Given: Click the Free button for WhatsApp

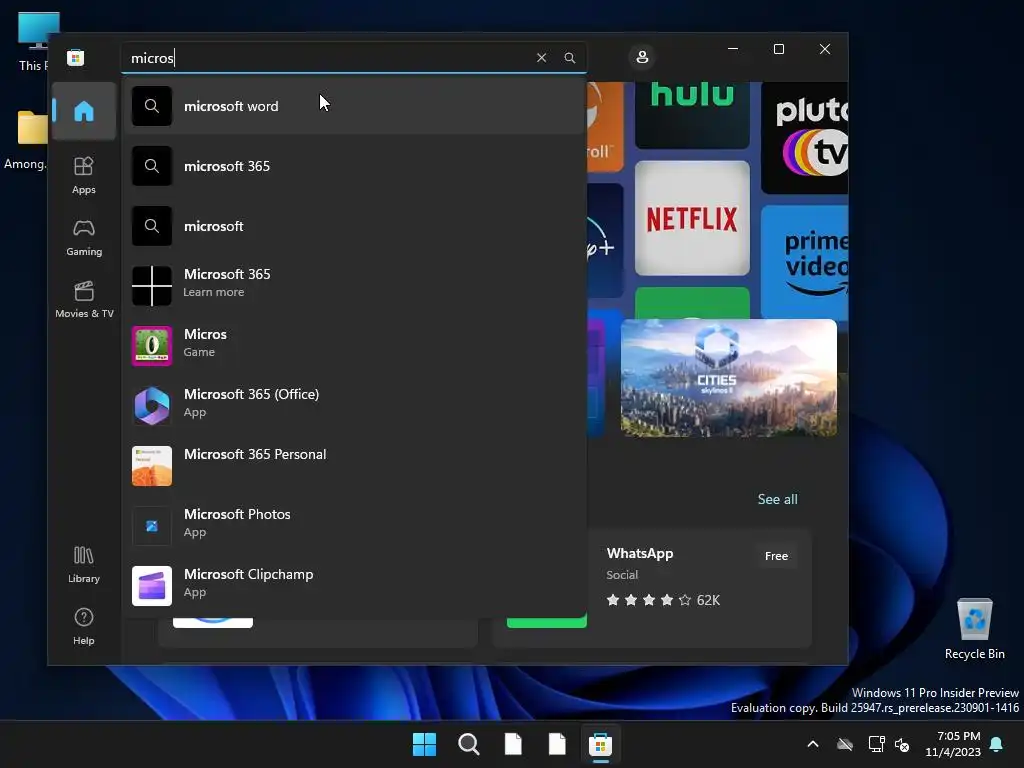Looking at the screenshot, I should [776, 556].
